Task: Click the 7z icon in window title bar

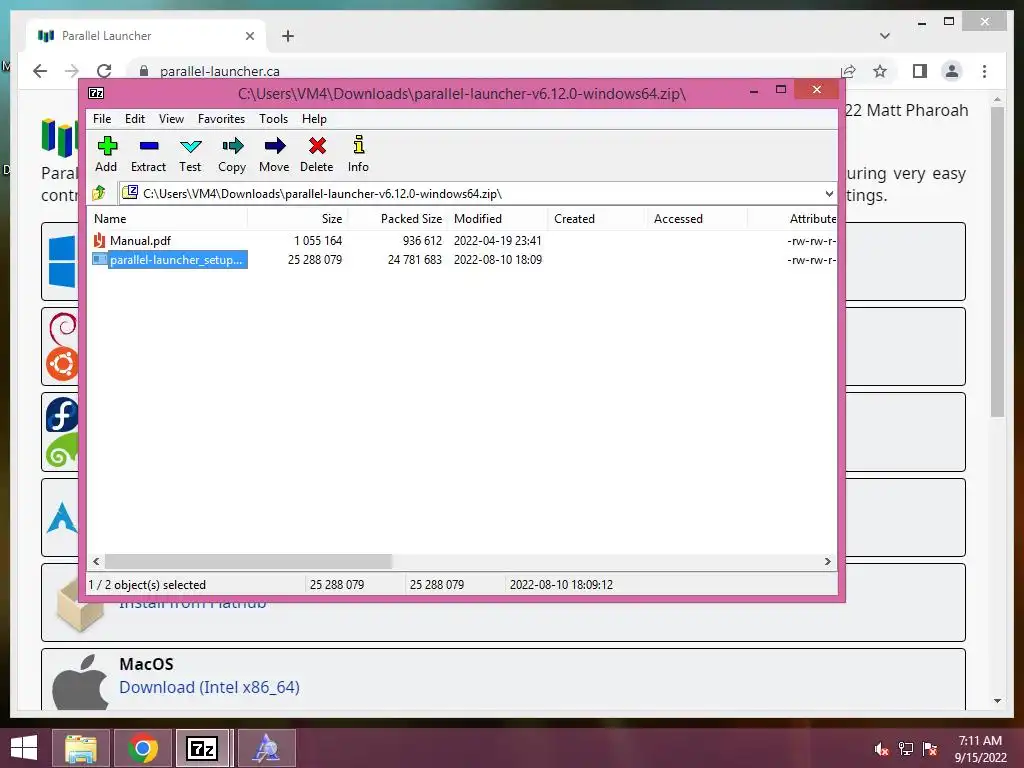Action: click(x=96, y=93)
